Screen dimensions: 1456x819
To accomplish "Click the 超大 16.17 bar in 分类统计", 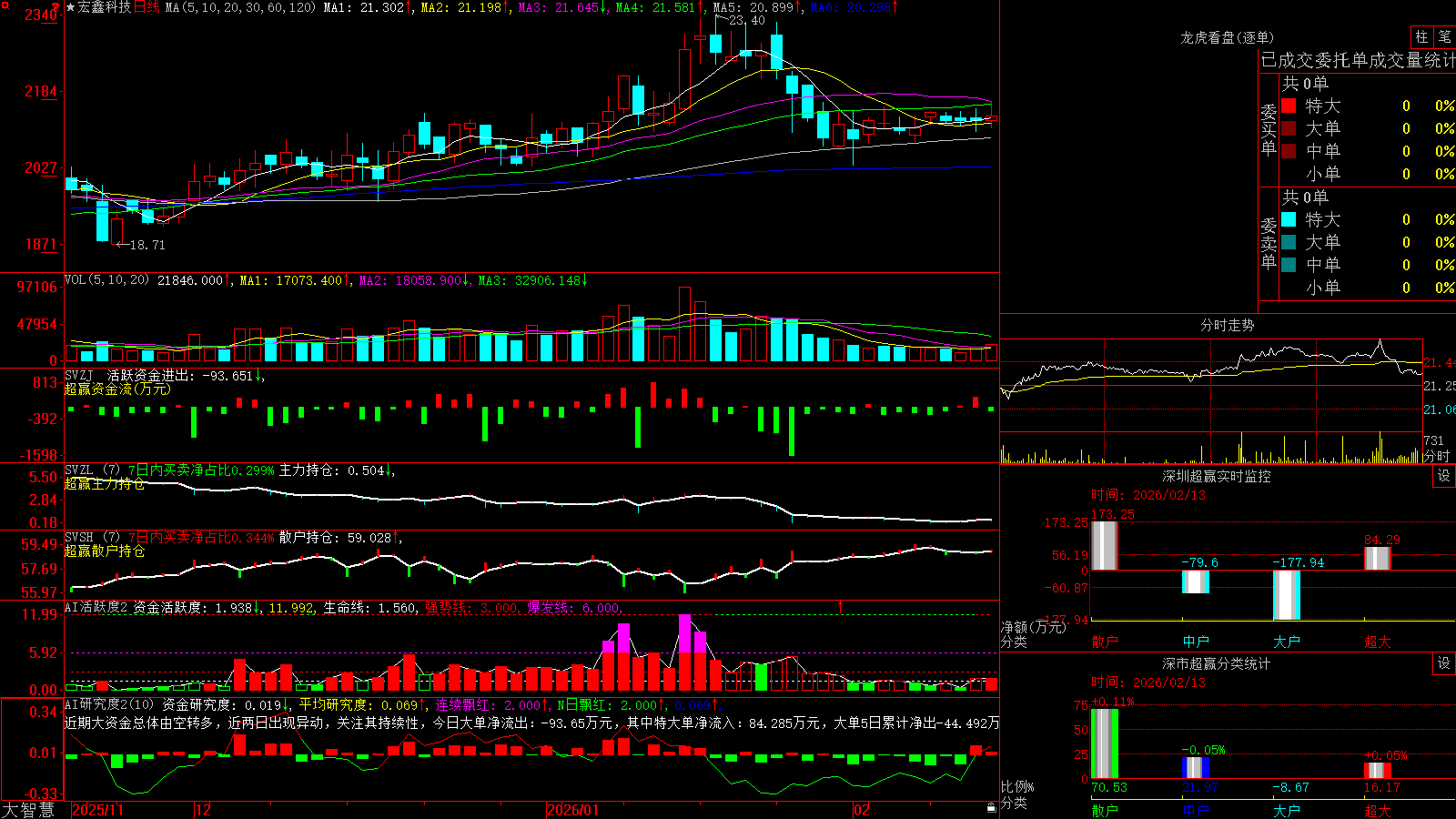I will [x=1378, y=771].
